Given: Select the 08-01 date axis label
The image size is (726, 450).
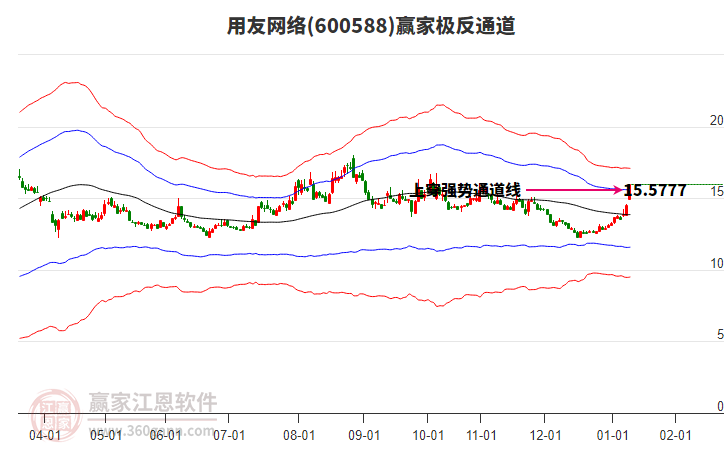Looking at the screenshot, I should pos(299,435).
